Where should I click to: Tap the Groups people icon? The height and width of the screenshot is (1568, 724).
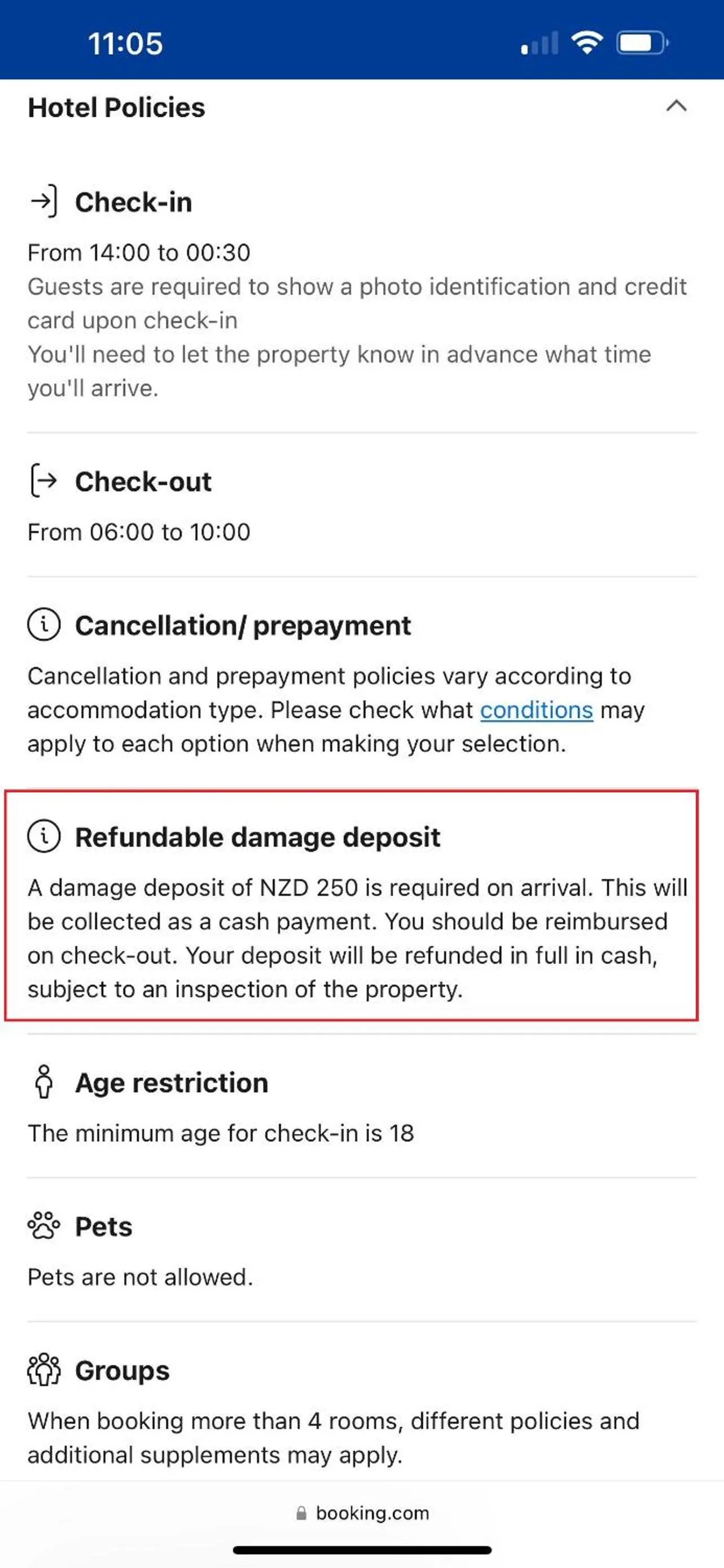[44, 1369]
